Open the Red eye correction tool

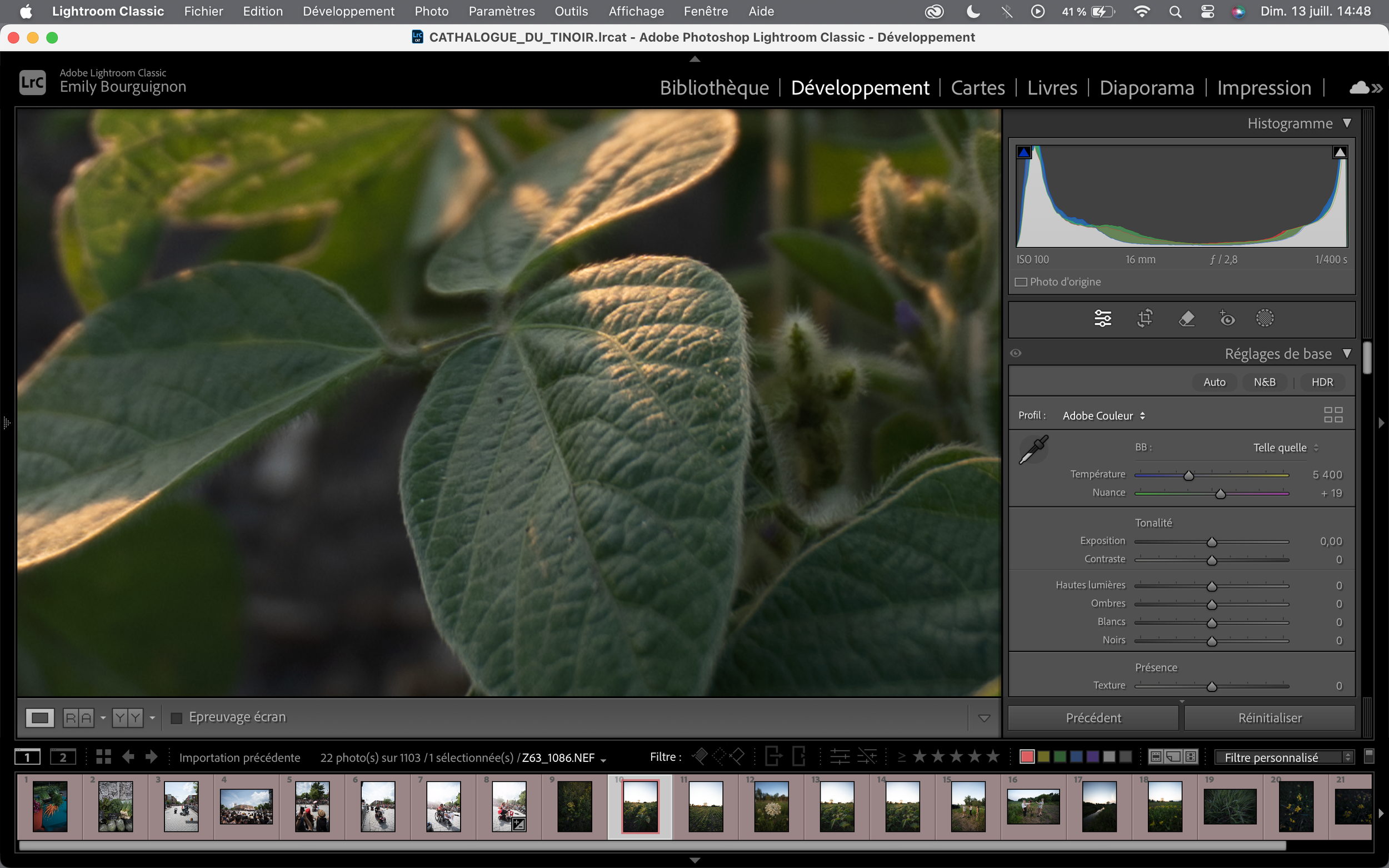[1227, 318]
